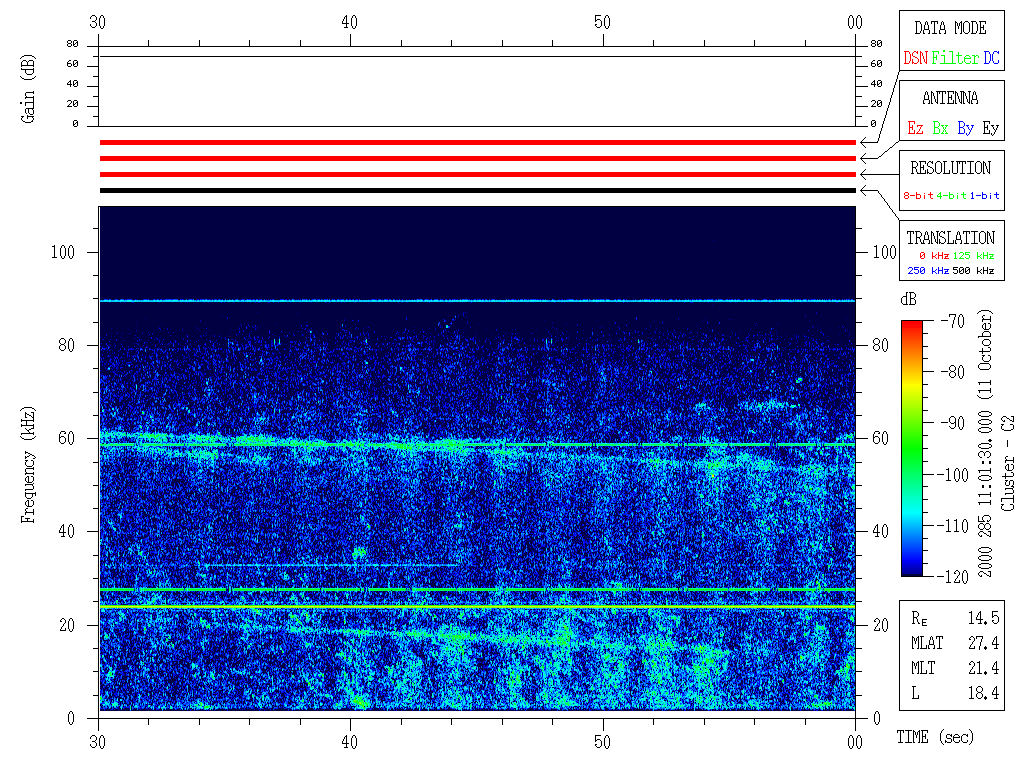Image resolution: width=1024 pixels, height=768 pixels.
Task: Select the blue 1-bit resolution label
Action: pyautogui.click(x=985, y=196)
